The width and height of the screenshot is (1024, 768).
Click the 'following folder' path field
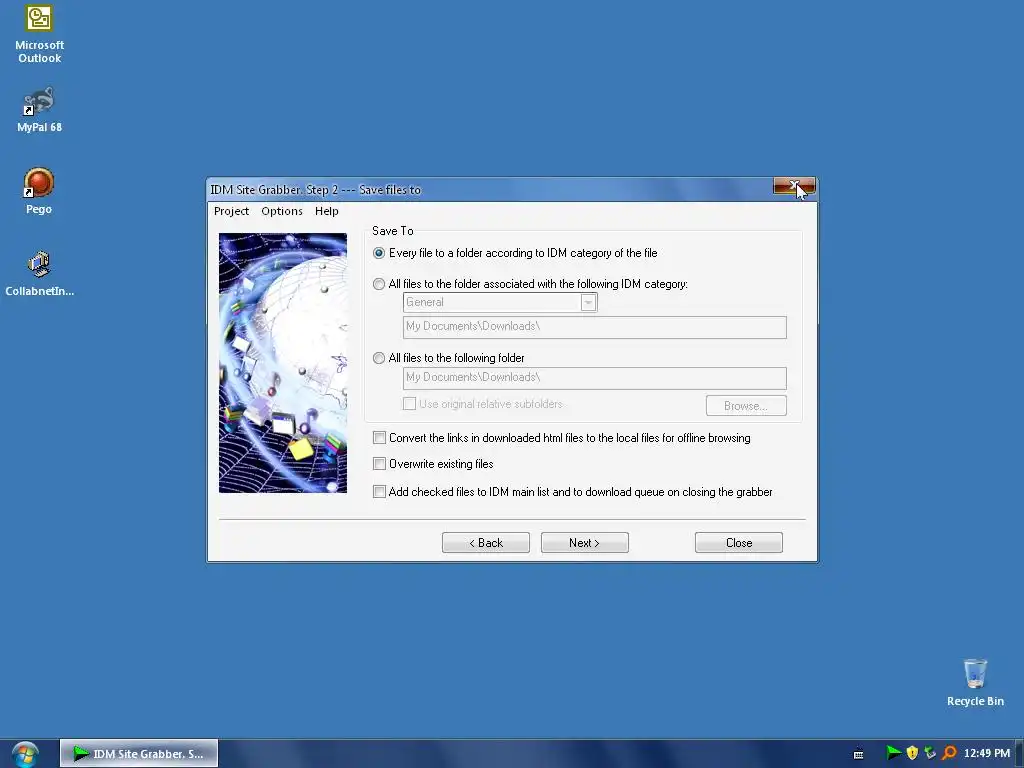[594, 378]
